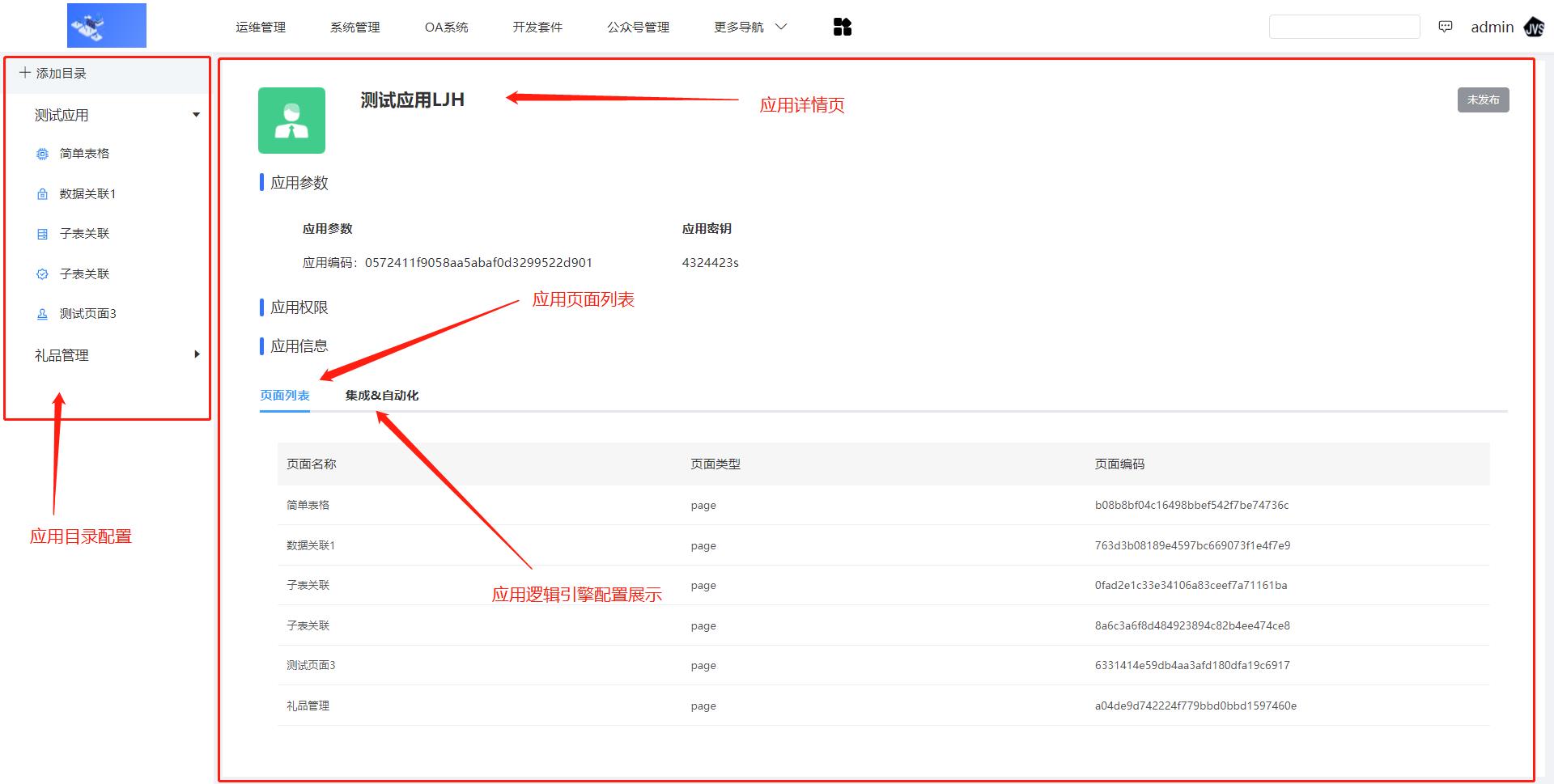The width and height of the screenshot is (1554, 784).
Task: Click 数据关联1 in the page list table
Action: [x=311, y=545]
